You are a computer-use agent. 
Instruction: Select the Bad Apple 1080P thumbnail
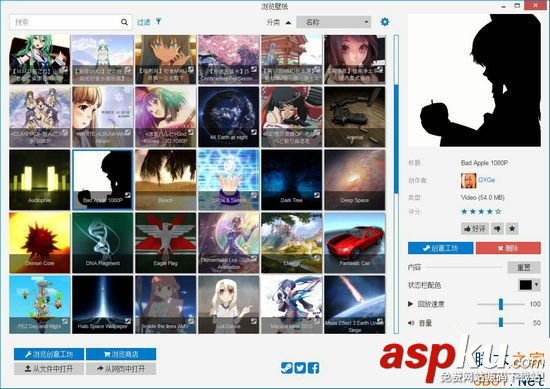(x=103, y=180)
